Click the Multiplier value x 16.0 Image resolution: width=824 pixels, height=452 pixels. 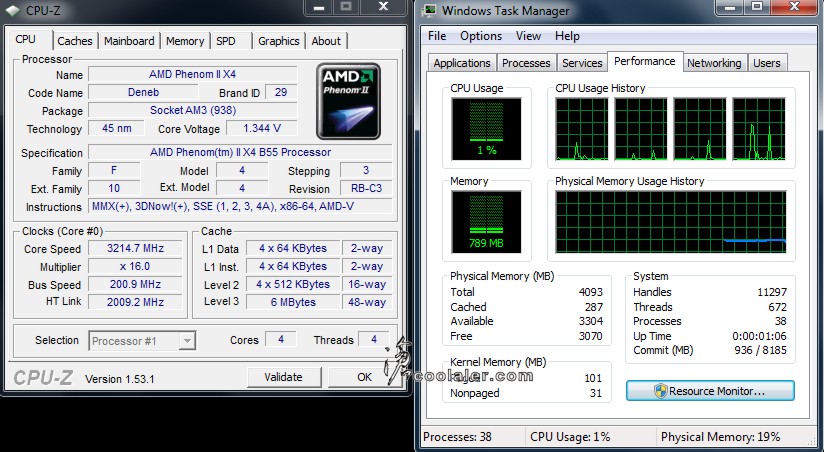(135, 266)
